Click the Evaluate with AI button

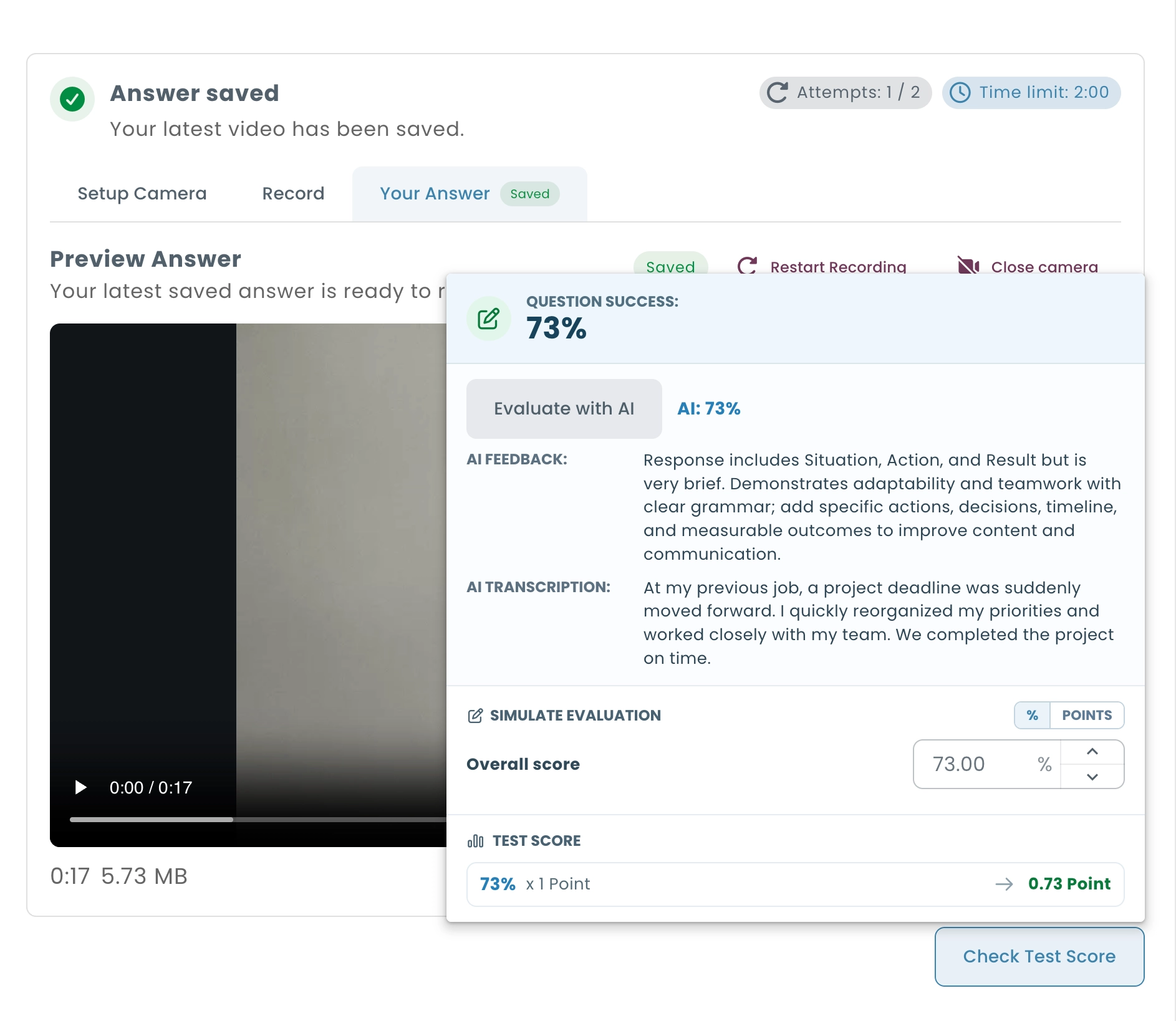564,409
